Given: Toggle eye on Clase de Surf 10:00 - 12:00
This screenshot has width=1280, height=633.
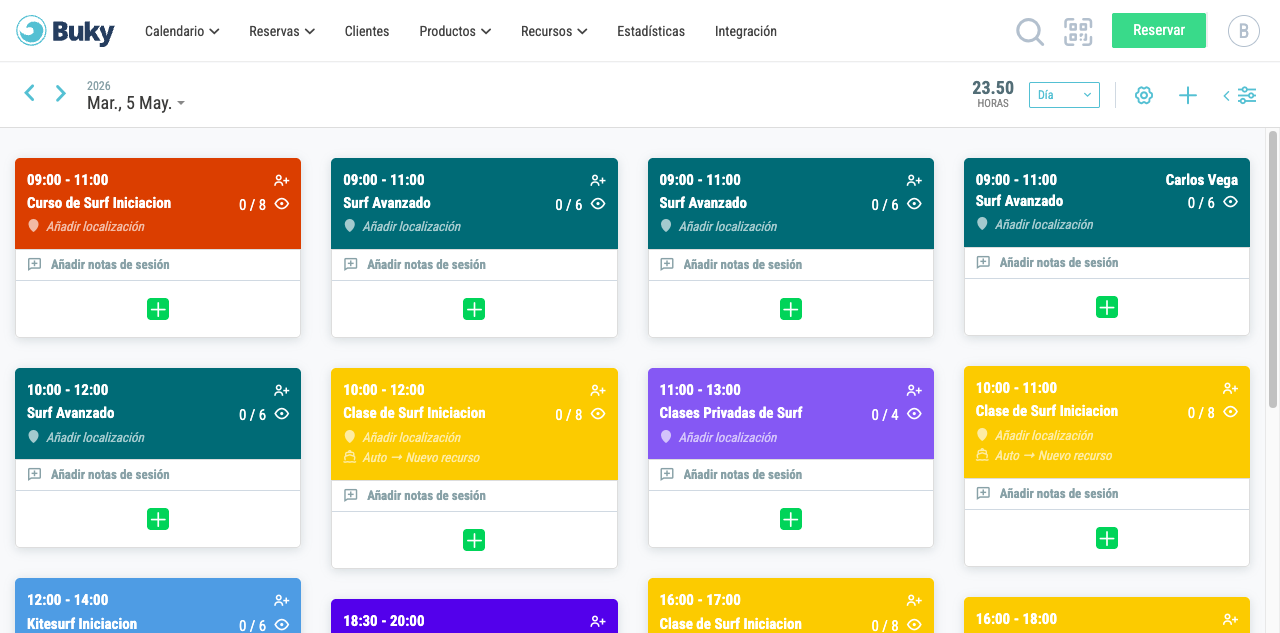Looking at the screenshot, I should click(x=598, y=414).
